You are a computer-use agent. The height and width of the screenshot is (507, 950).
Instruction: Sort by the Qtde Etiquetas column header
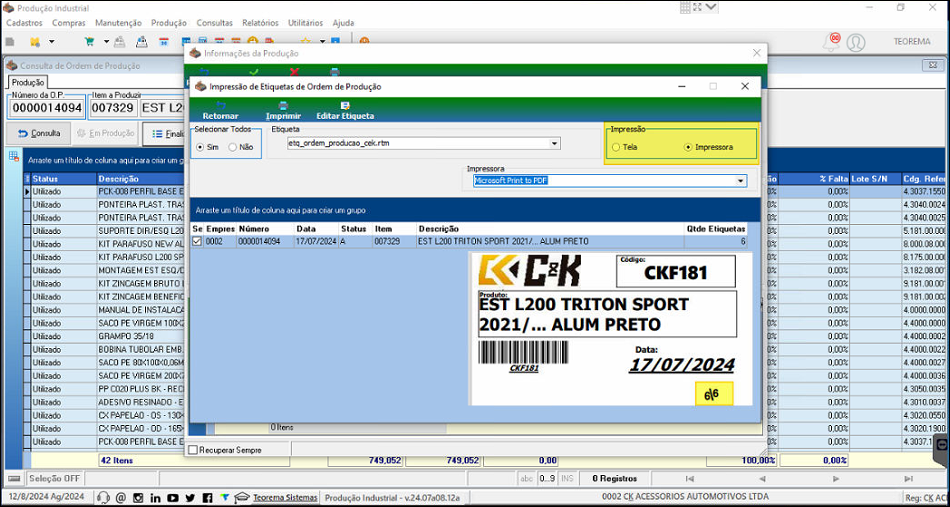716,229
